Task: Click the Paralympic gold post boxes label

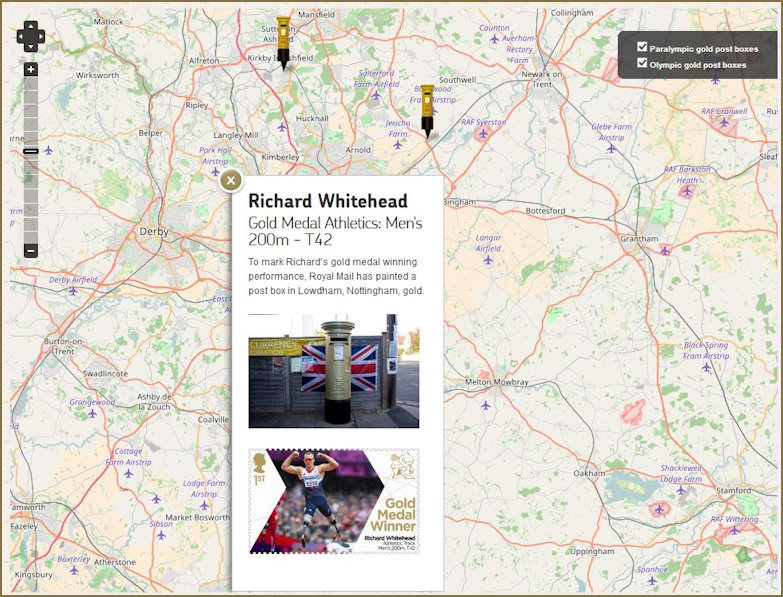Action: (x=703, y=48)
